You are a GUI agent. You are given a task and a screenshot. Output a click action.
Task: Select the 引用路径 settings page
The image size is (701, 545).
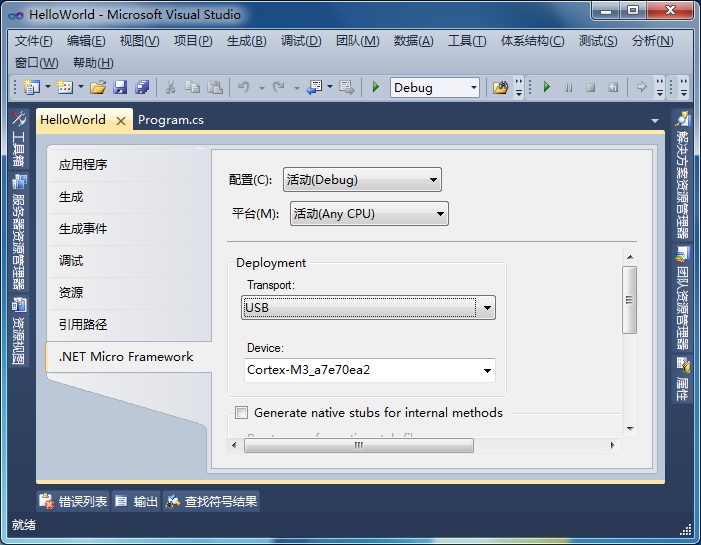point(130,325)
